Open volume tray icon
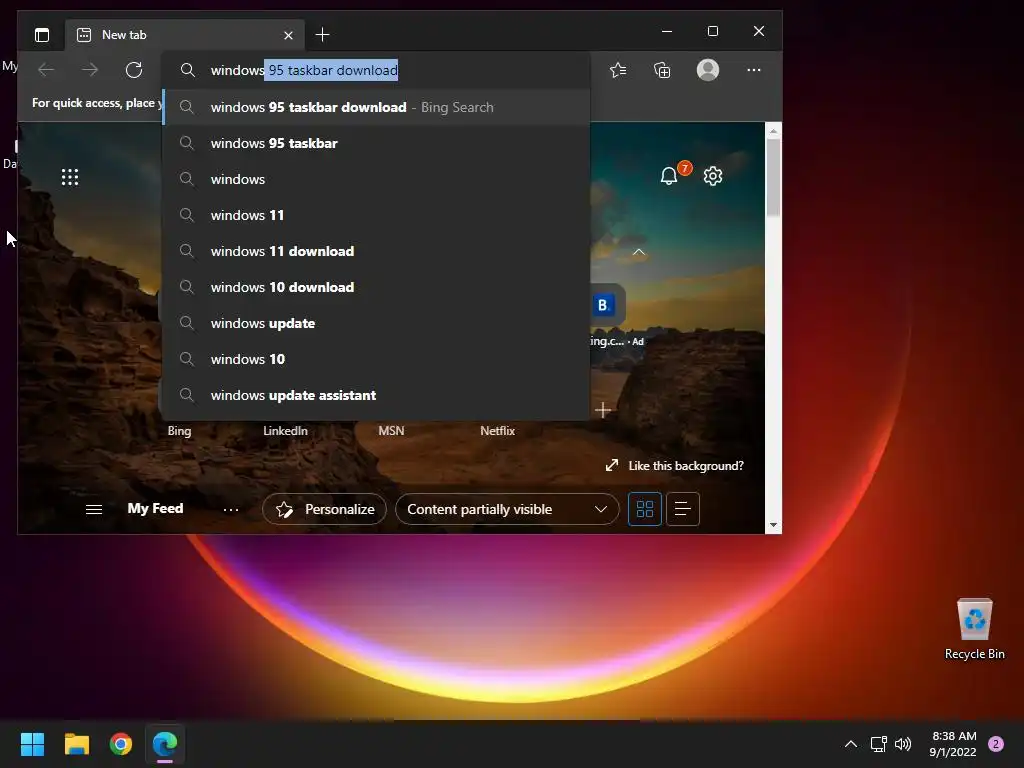The image size is (1024, 768). (x=903, y=744)
